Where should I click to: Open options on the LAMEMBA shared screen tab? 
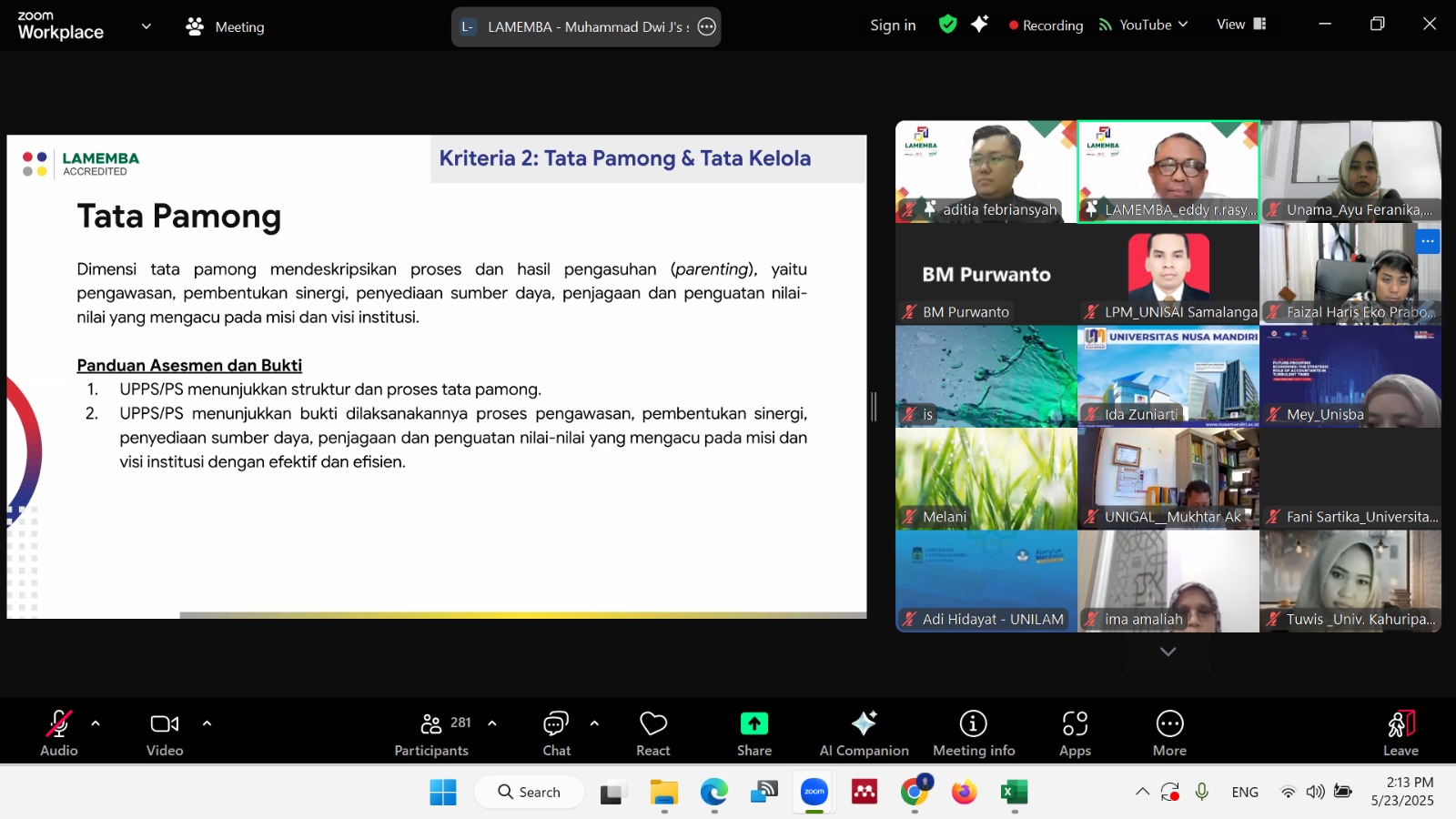[707, 26]
